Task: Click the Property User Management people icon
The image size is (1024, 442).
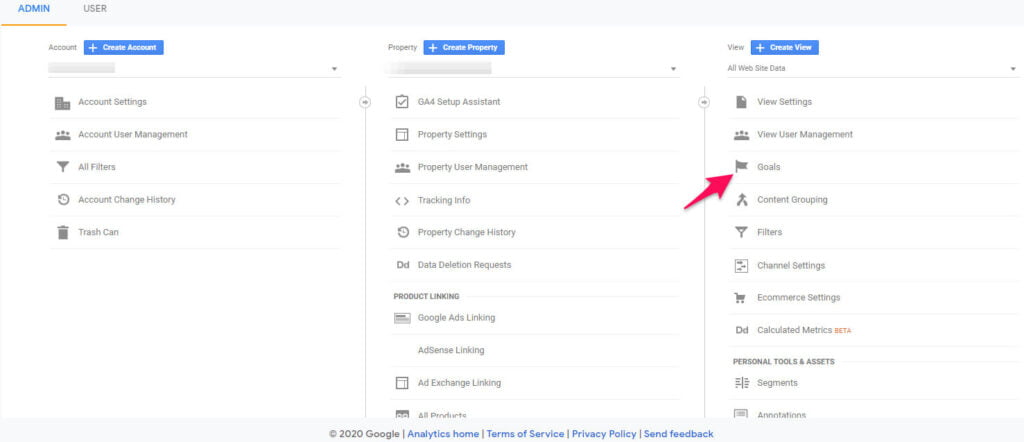Action: 402,168
